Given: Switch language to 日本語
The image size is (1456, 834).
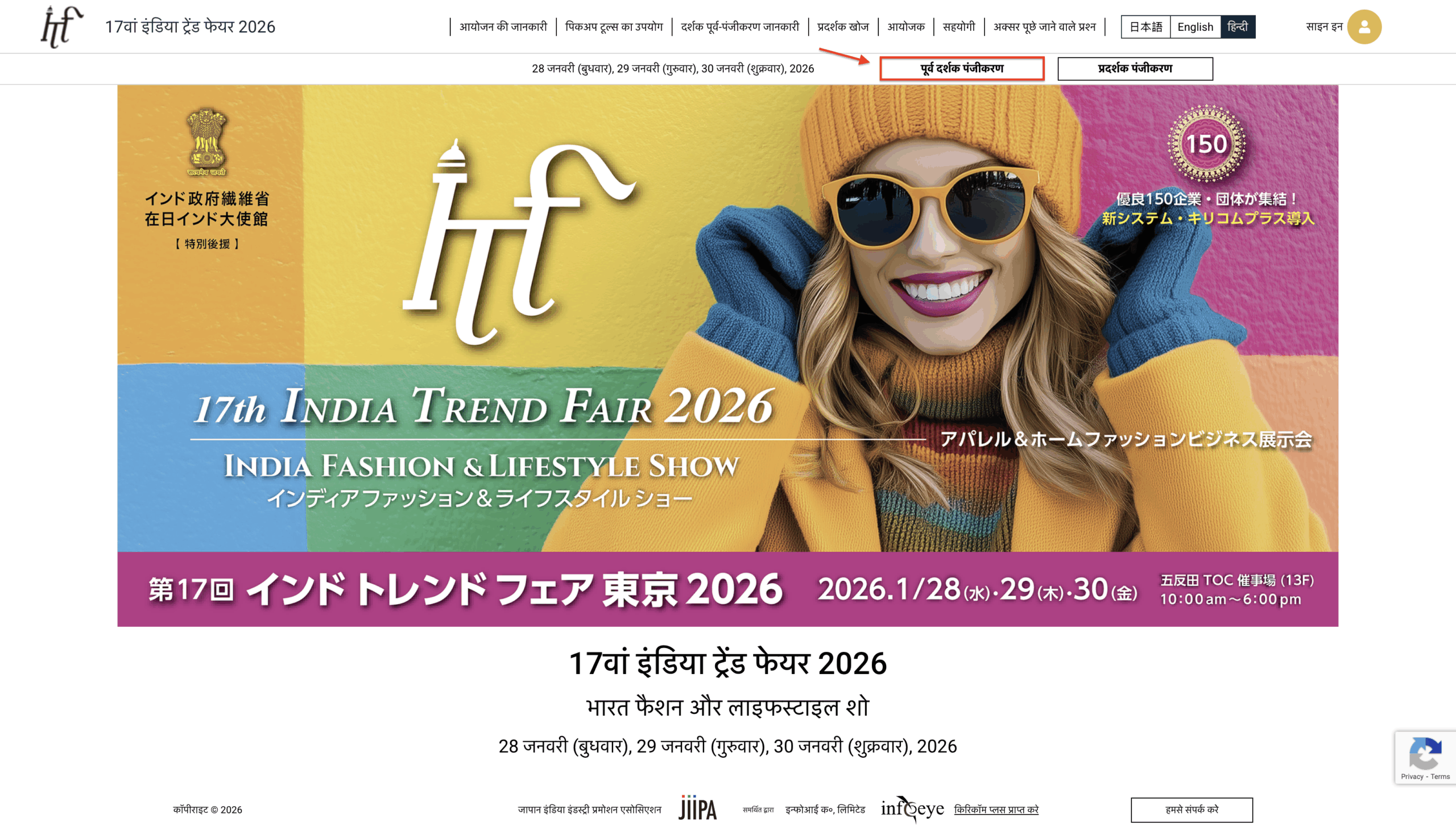Looking at the screenshot, I should (1145, 27).
